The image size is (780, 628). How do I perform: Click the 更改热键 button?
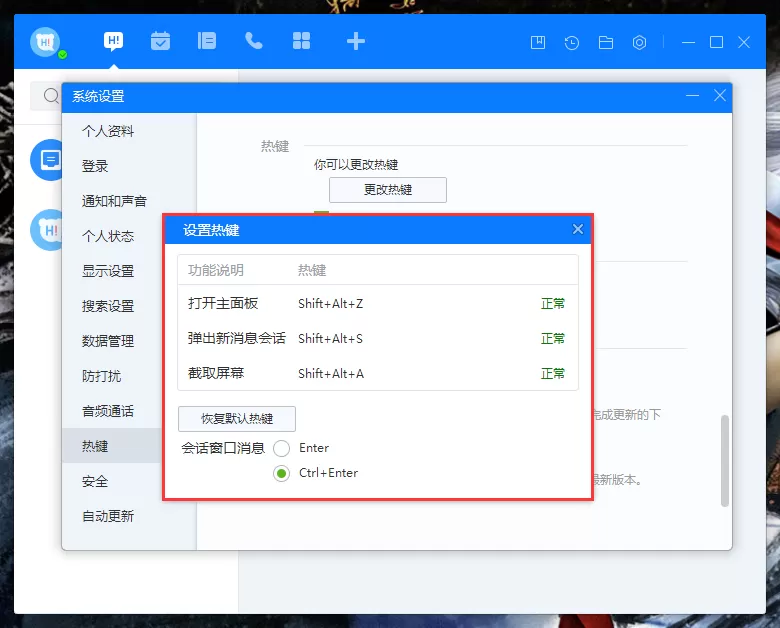tap(388, 190)
